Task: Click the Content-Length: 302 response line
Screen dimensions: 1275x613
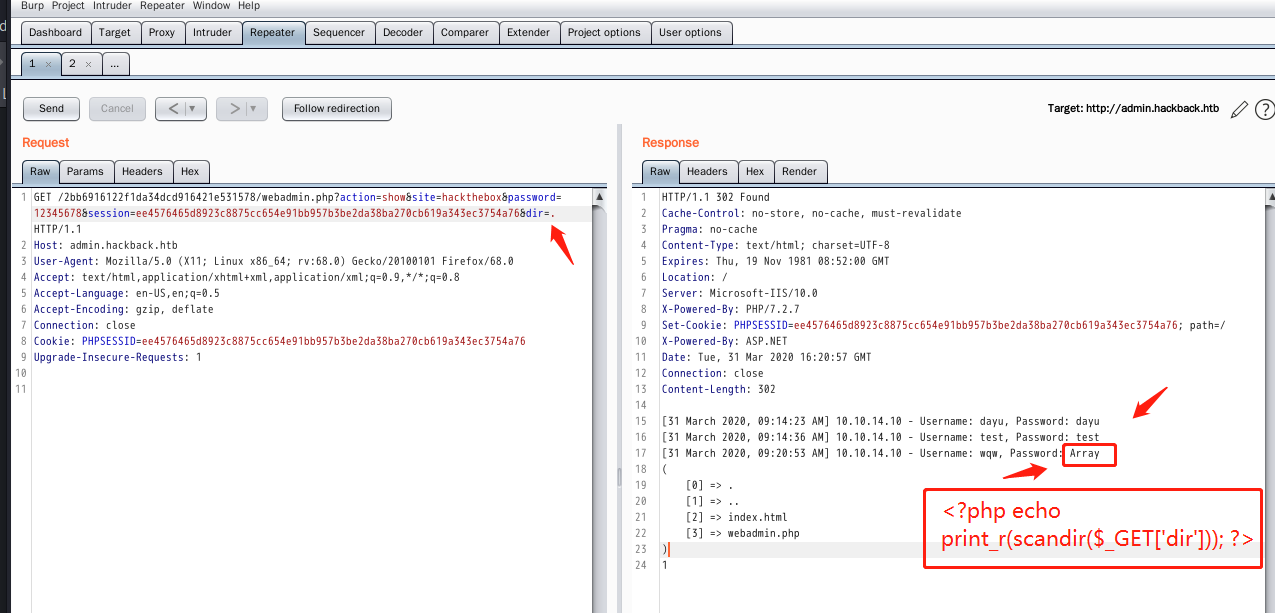Action: 718,389
